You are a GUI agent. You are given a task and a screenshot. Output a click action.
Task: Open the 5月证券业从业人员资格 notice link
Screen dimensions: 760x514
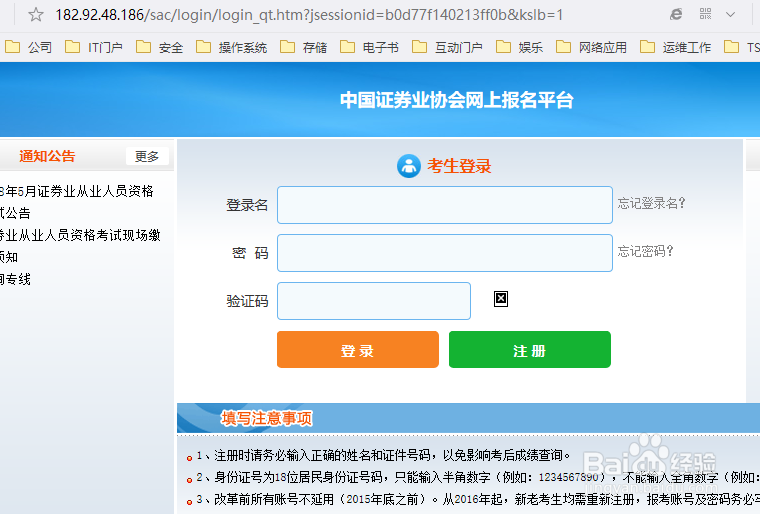coord(77,191)
